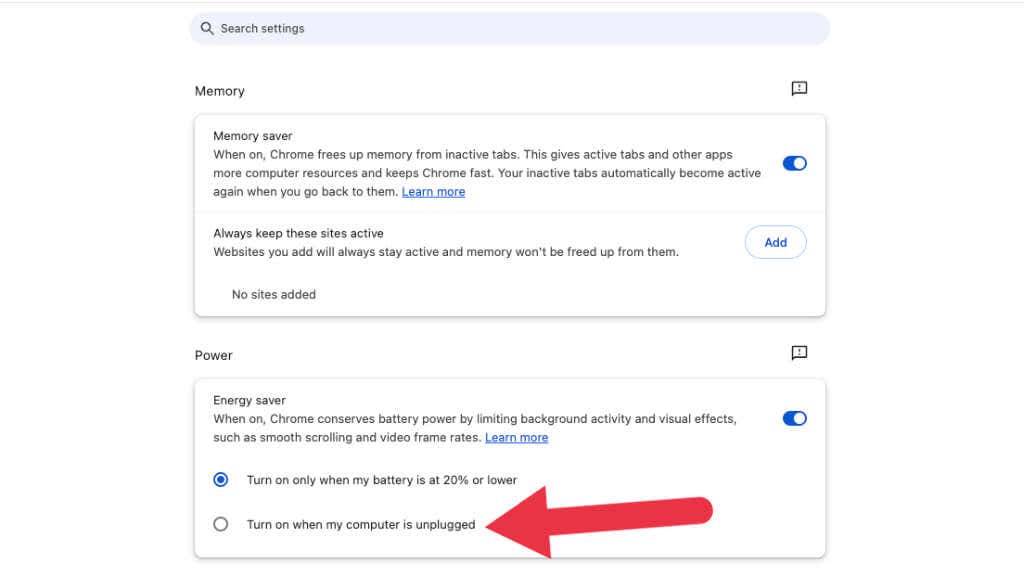Click the Always keep these sites active title
Image resolution: width=1024 pixels, height=576 pixels.
coord(299,234)
